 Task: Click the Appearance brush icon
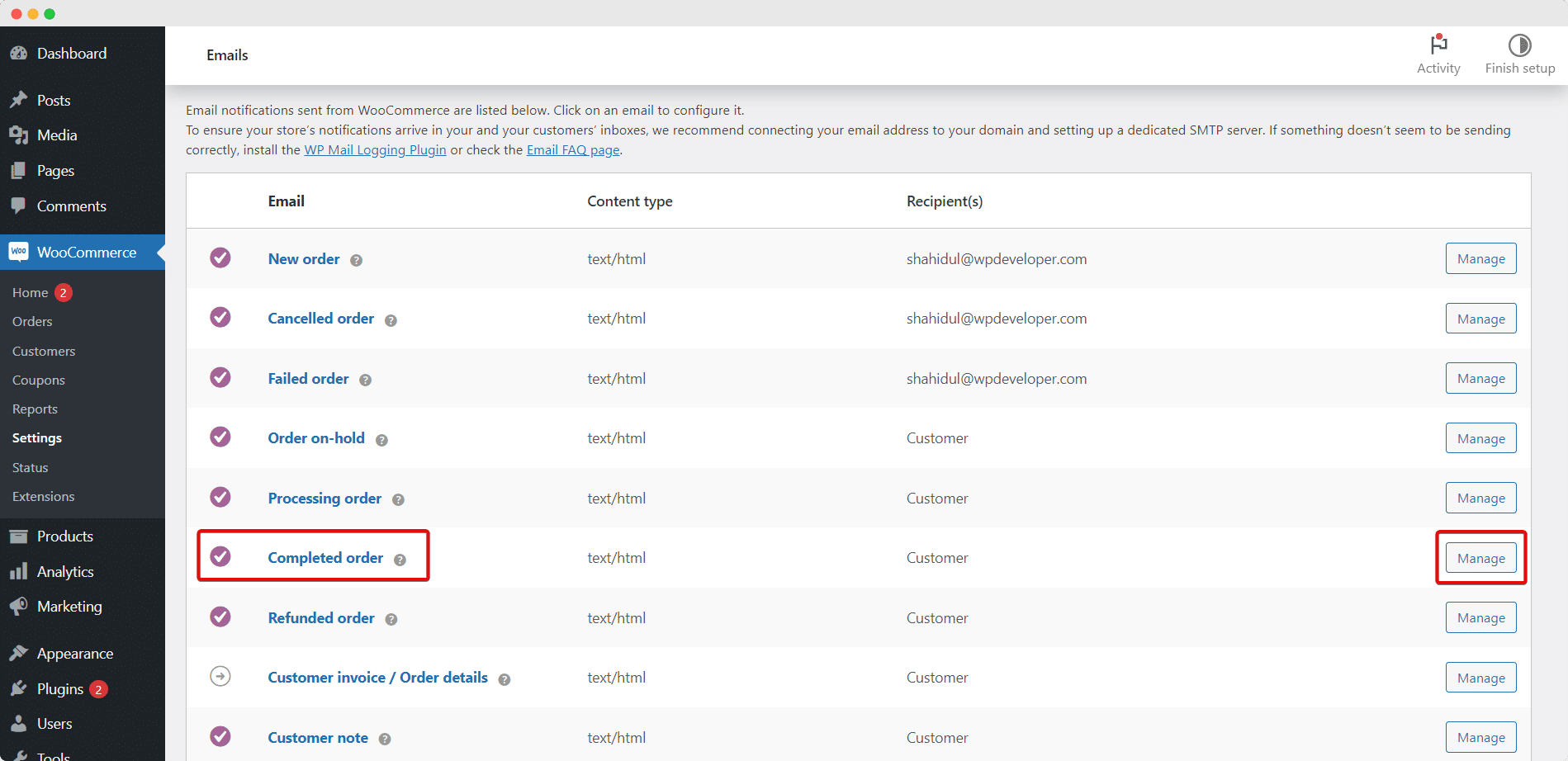pyautogui.click(x=18, y=654)
